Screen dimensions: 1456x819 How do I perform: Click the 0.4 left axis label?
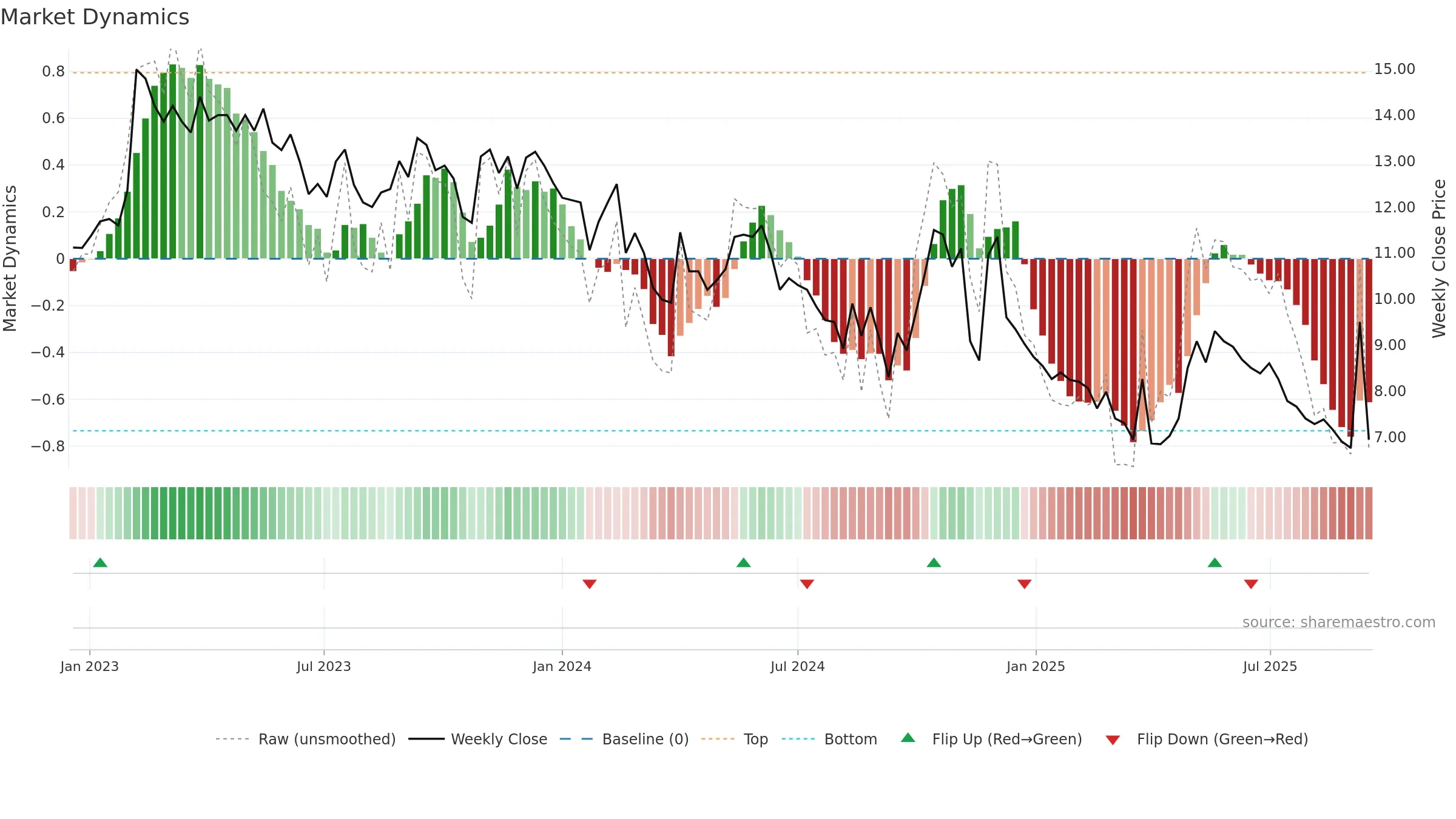click(53, 165)
